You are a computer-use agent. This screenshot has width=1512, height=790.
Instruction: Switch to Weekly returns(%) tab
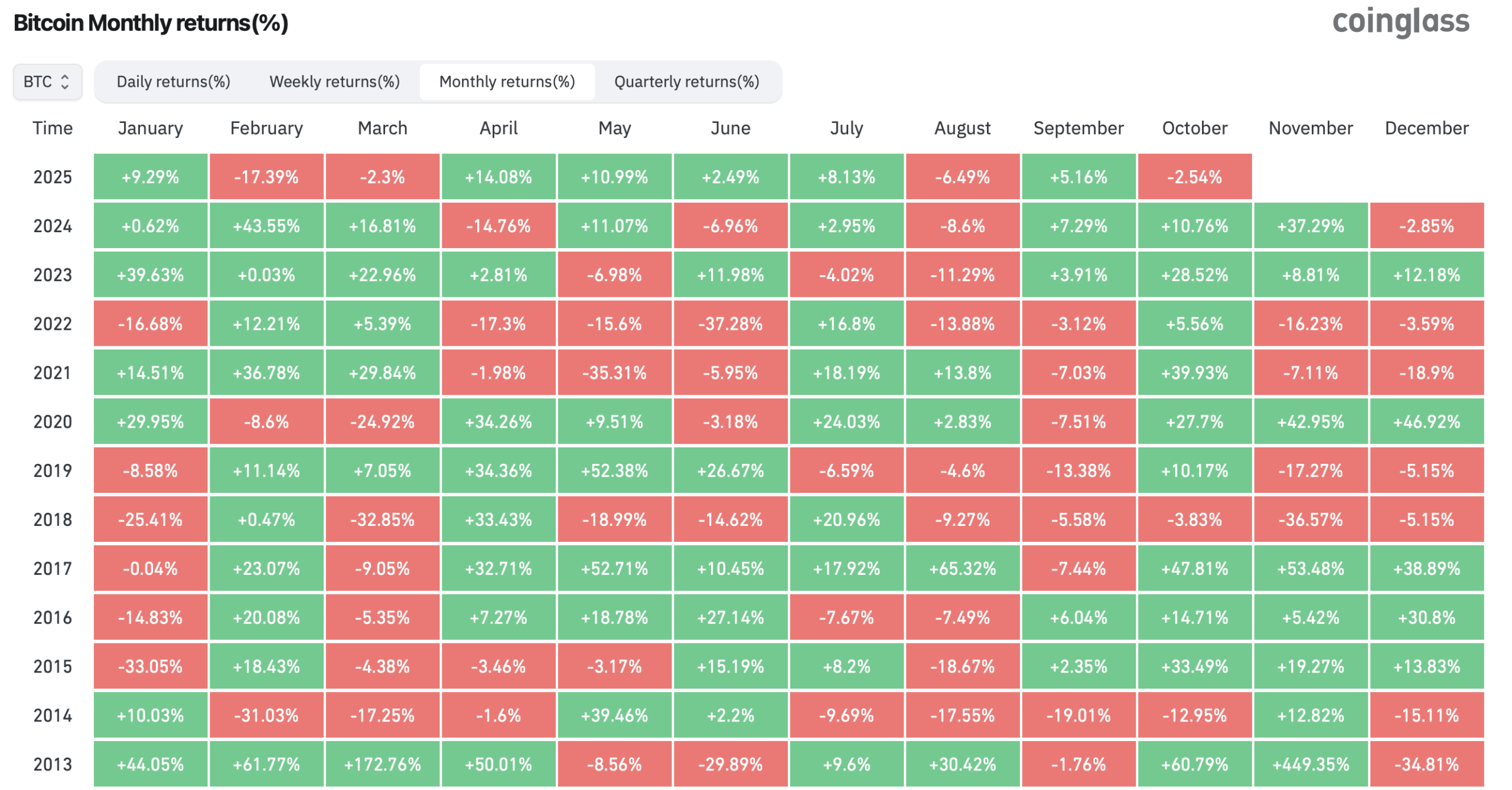(334, 82)
